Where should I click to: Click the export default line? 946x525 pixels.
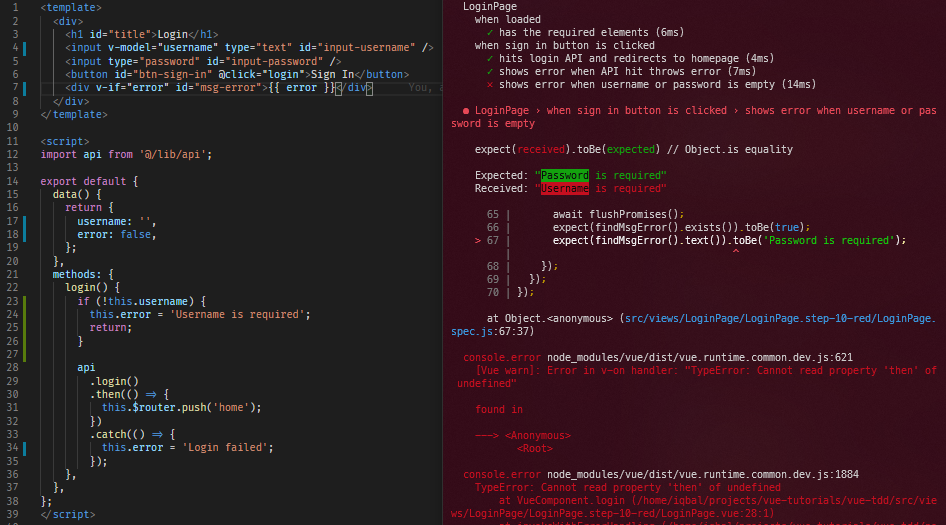89,181
